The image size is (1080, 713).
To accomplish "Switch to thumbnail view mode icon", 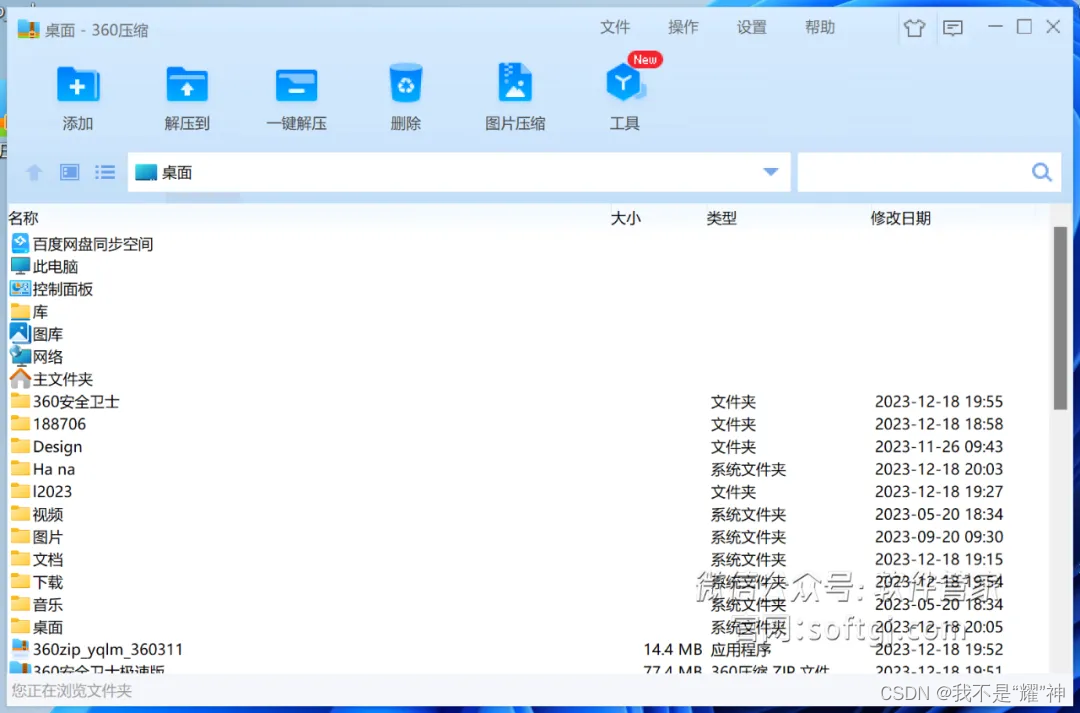I will click(70, 172).
